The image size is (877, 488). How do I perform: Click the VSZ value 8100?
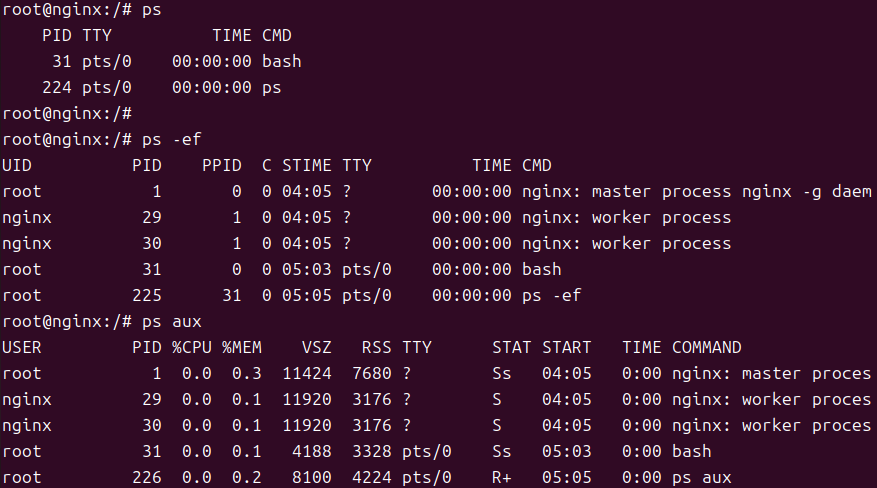point(312,477)
